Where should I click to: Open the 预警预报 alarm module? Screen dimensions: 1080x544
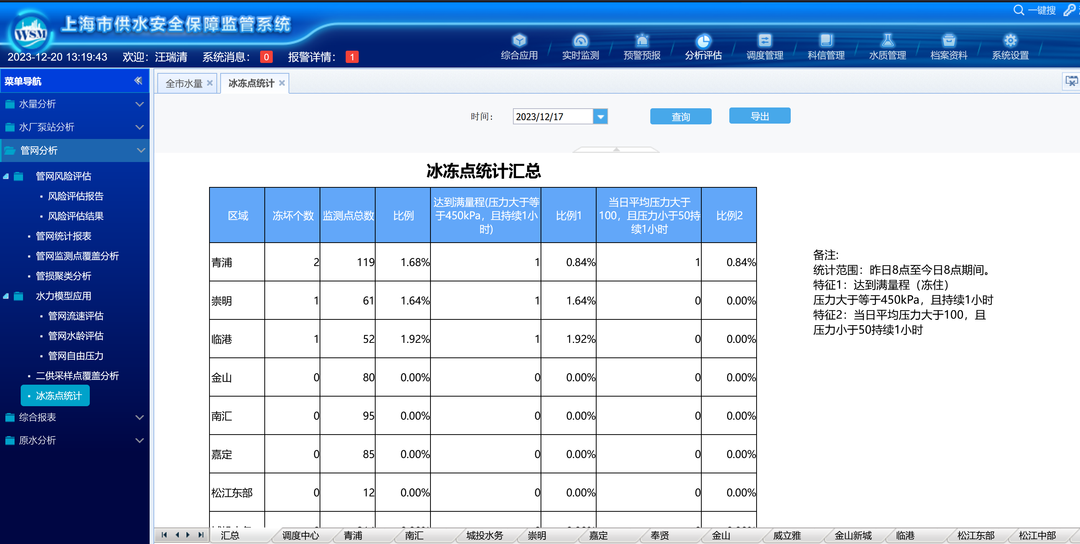tap(642, 46)
